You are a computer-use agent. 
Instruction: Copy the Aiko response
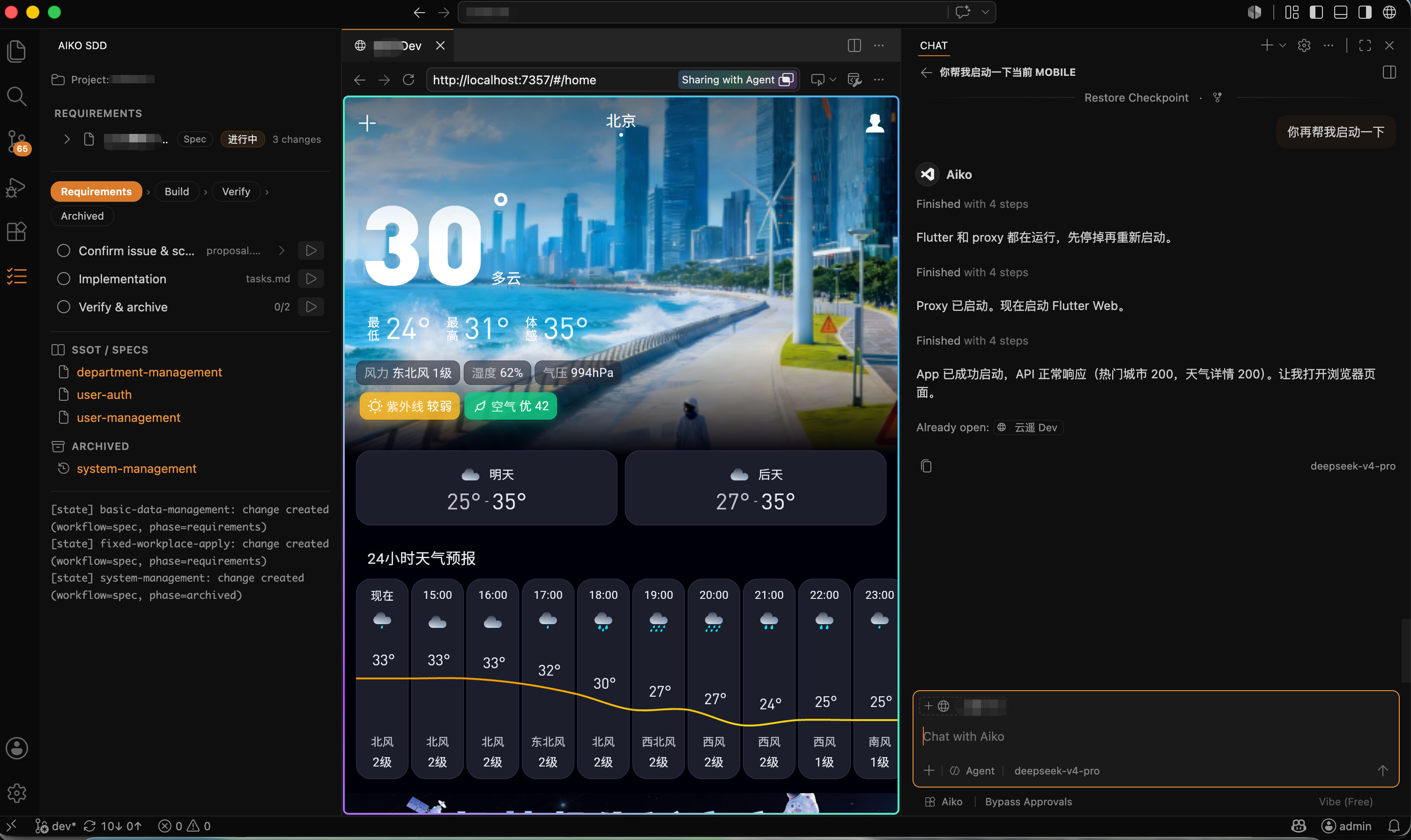tap(926, 466)
